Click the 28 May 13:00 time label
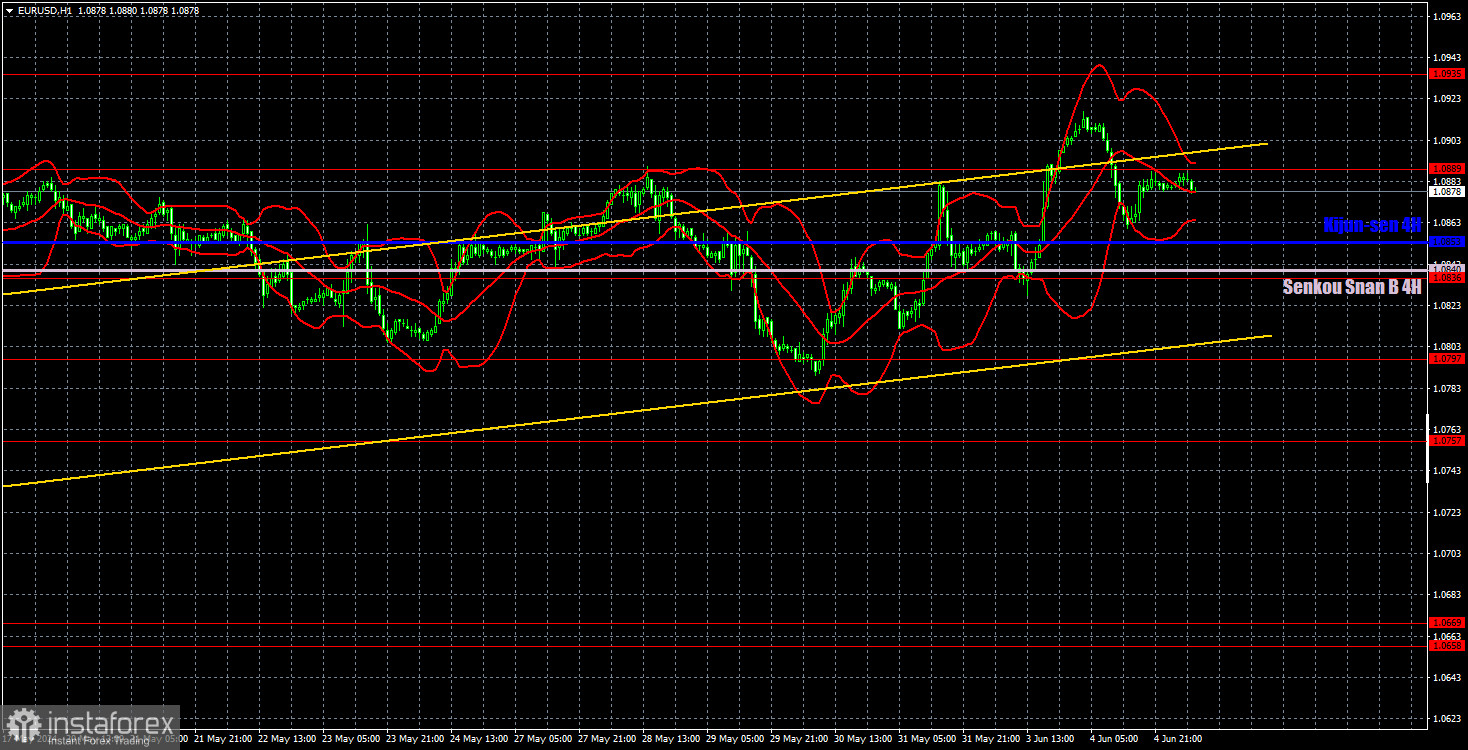This screenshot has height=750, width=1468. pyautogui.click(x=670, y=739)
